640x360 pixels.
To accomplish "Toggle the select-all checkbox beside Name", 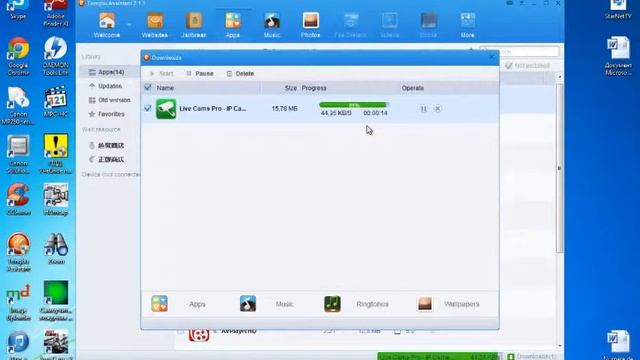I will click(x=148, y=87).
